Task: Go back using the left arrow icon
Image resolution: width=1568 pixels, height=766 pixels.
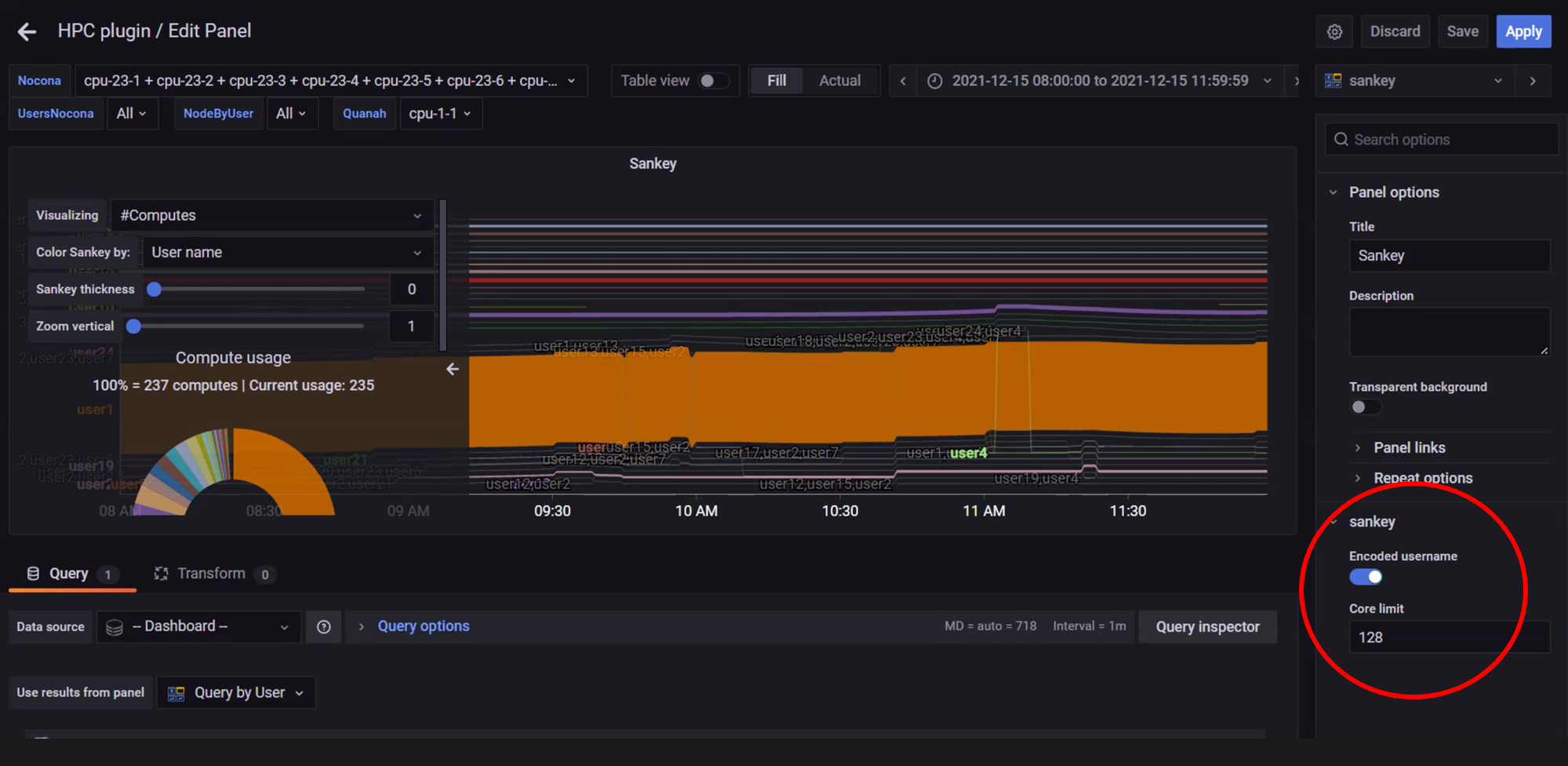Action: [27, 31]
